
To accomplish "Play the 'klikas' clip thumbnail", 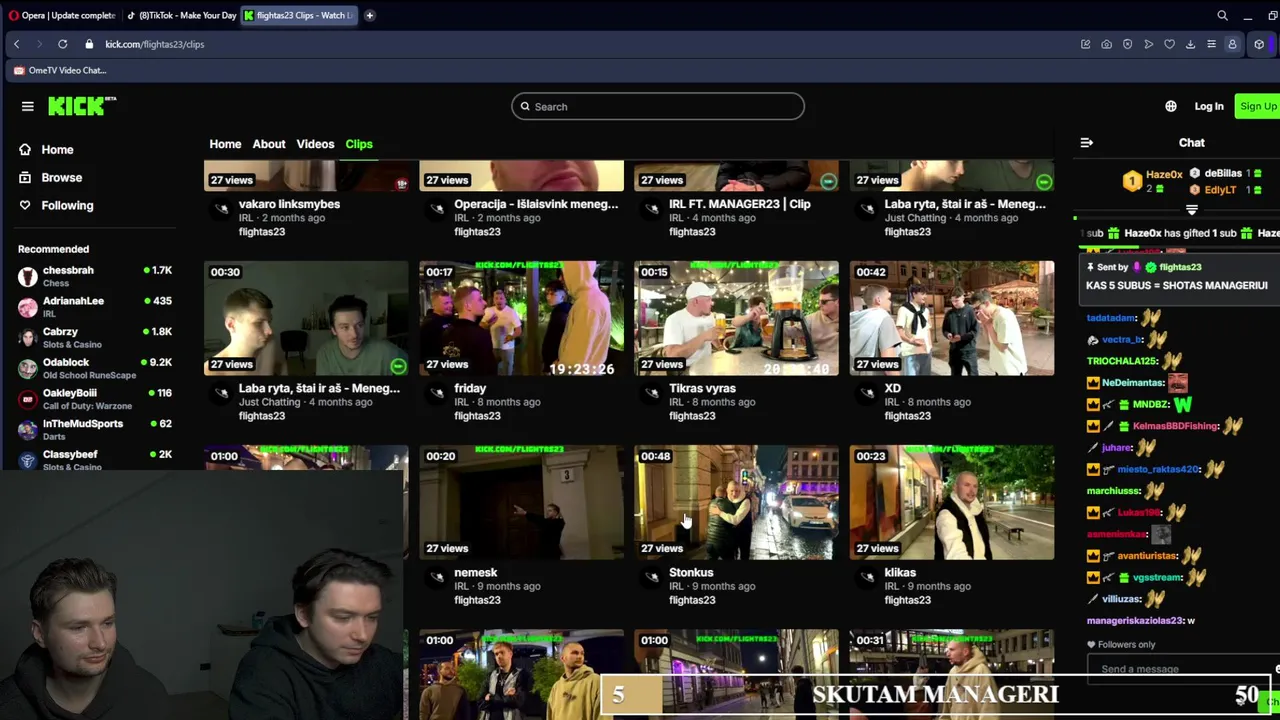I will pyautogui.click(x=952, y=502).
